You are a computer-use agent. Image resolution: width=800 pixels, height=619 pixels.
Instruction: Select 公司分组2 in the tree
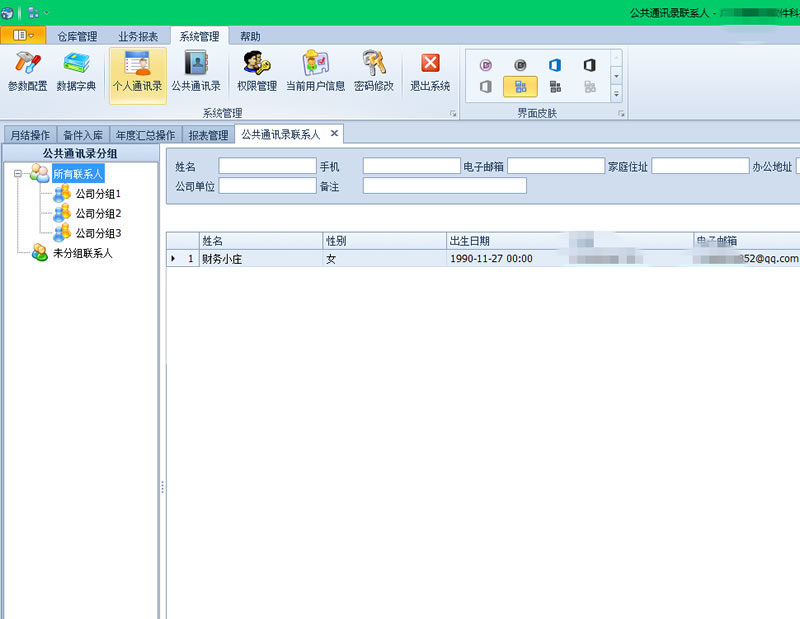pyautogui.click(x=98, y=214)
